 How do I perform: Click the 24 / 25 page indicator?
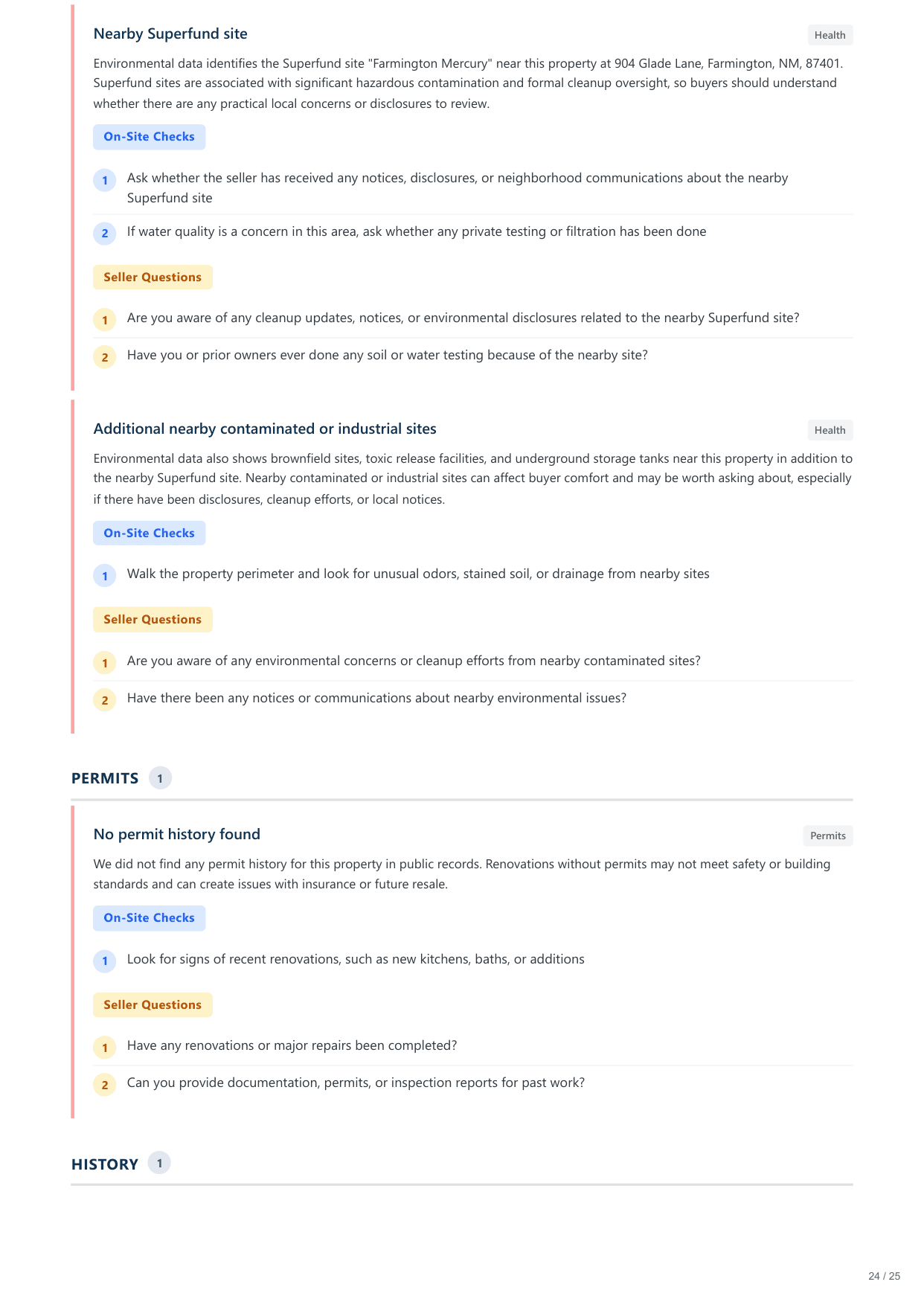[884, 1276]
